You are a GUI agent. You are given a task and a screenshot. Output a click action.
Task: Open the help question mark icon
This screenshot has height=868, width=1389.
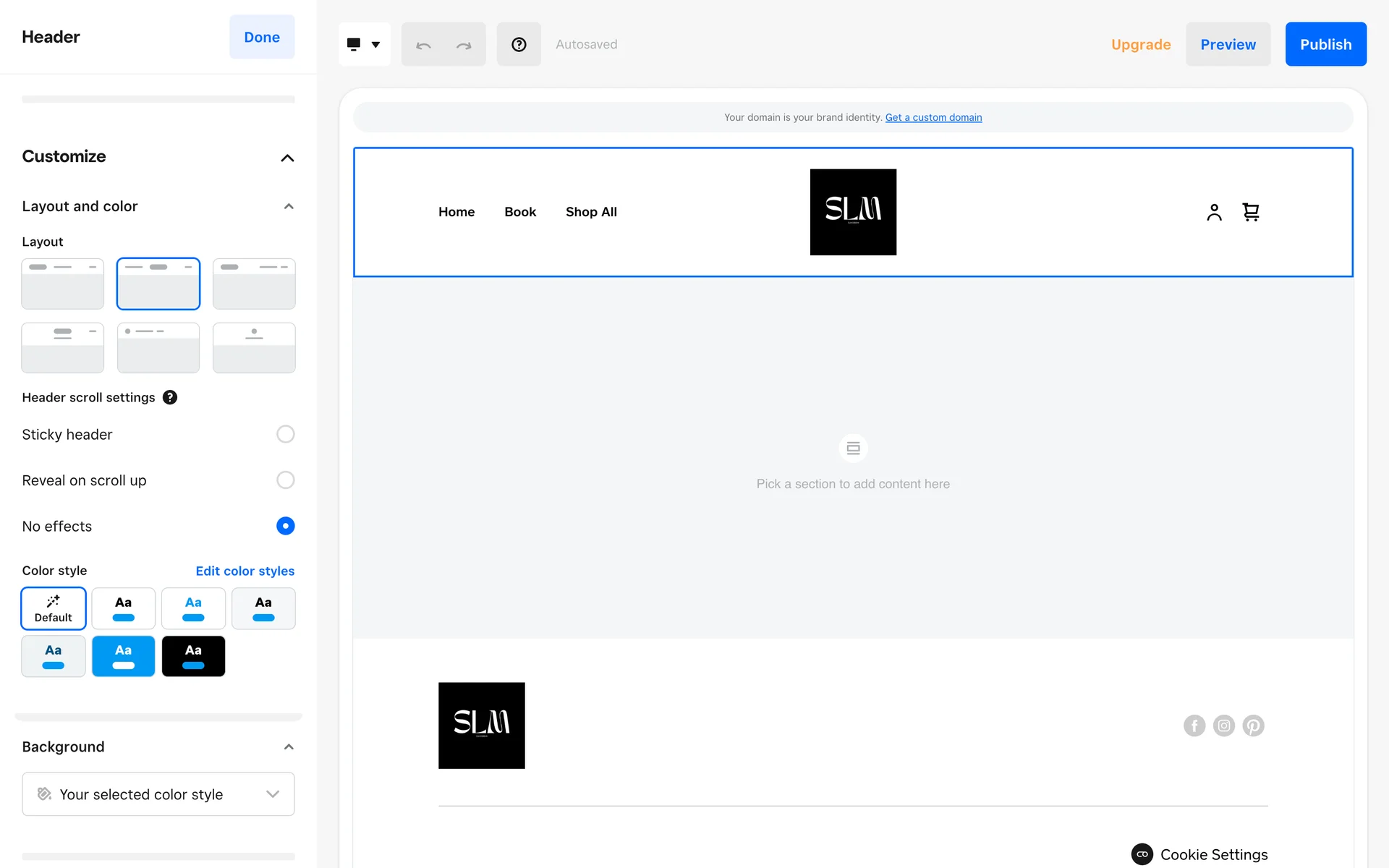point(519,45)
